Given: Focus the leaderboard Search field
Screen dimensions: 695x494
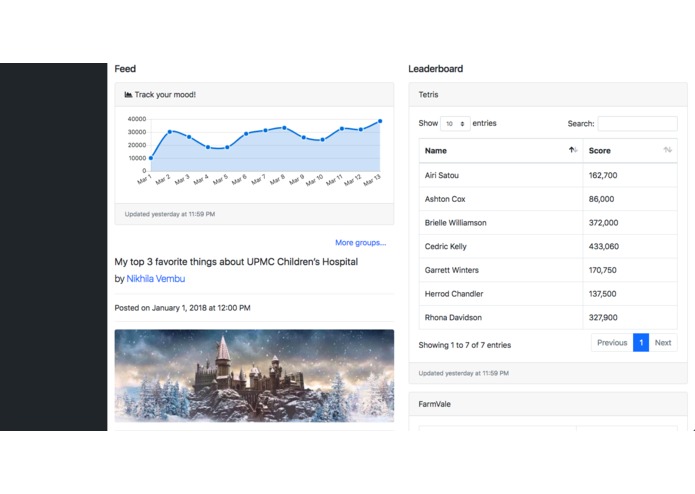Looking at the screenshot, I should click(x=637, y=124).
